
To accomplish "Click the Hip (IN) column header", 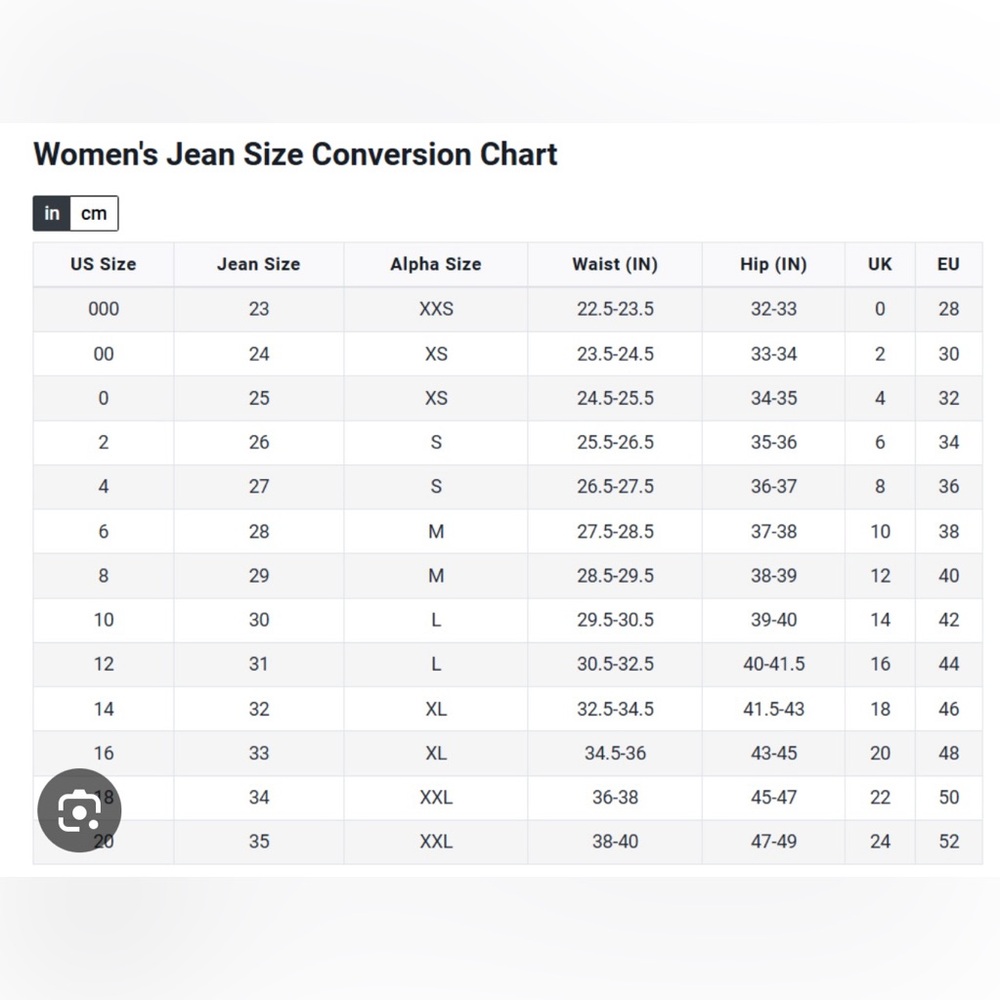I will click(774, 264).
